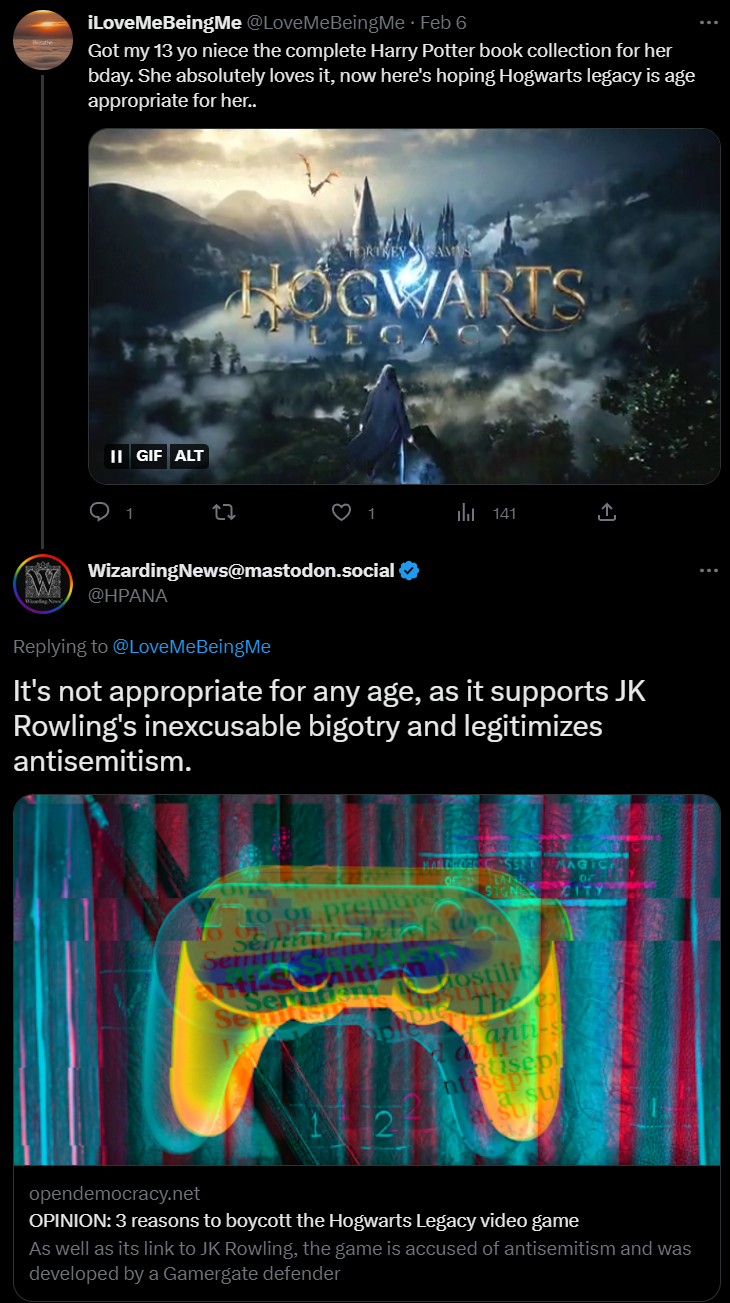Retweet the iLoveMeBeingMe post
Screen dimensions: 730x1303
[225, 512]
